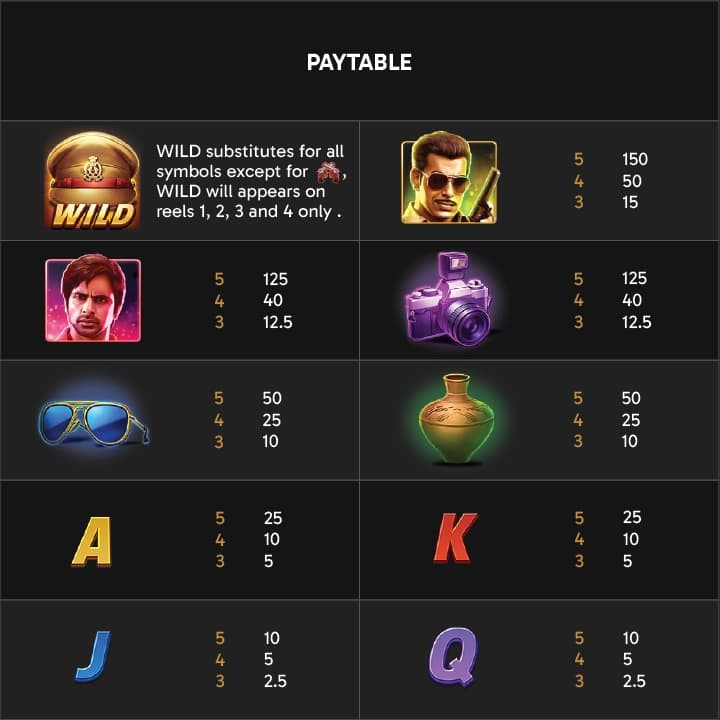Click the WILD police cap symbol

coord(92,182)
